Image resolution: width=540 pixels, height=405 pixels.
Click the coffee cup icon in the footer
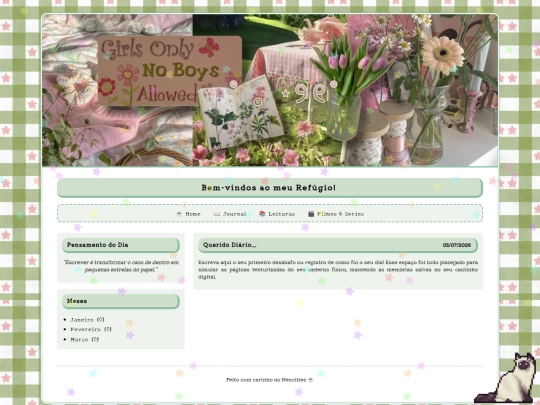coord(310,380)
